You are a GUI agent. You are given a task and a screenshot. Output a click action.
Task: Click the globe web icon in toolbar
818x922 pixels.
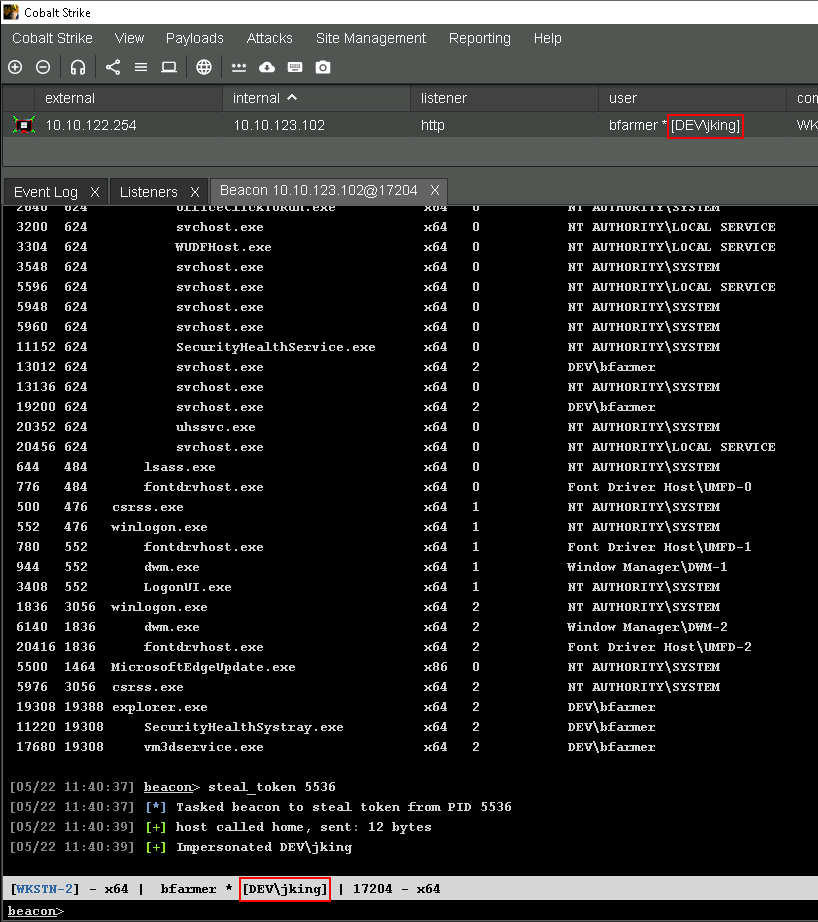(204, 67)
